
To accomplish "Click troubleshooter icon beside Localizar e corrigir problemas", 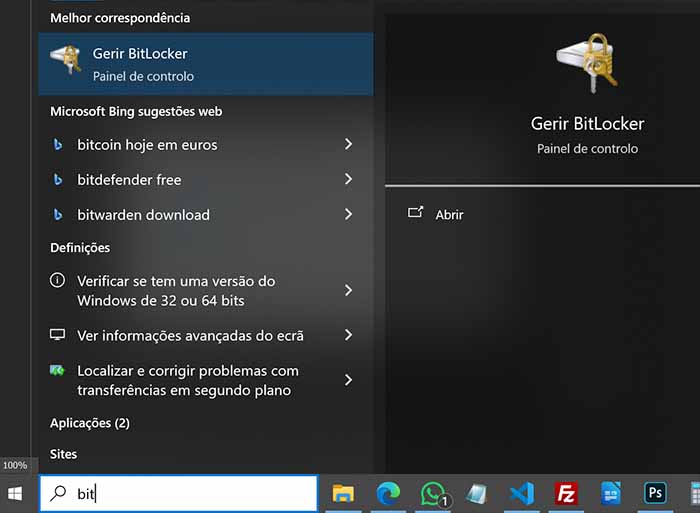I will [x=57, y=370].
